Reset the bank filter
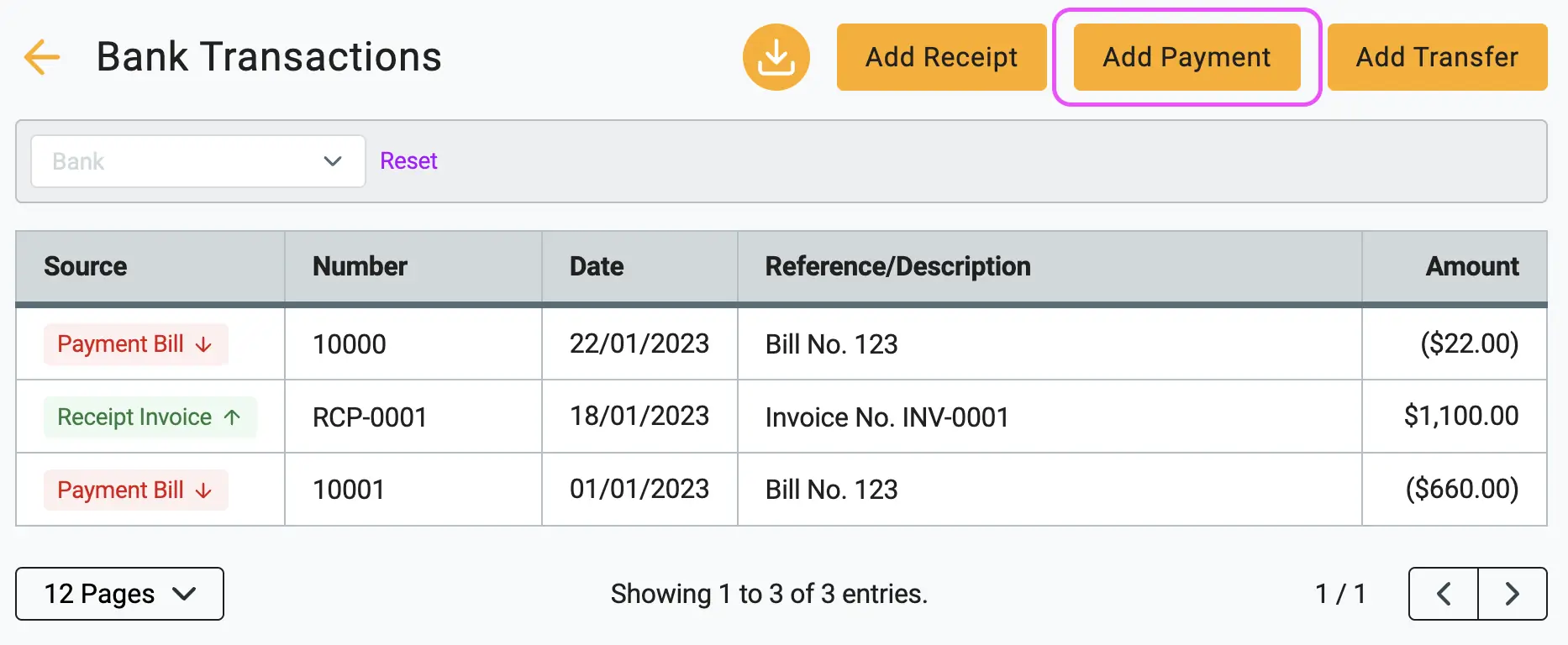 coord(408,161)
